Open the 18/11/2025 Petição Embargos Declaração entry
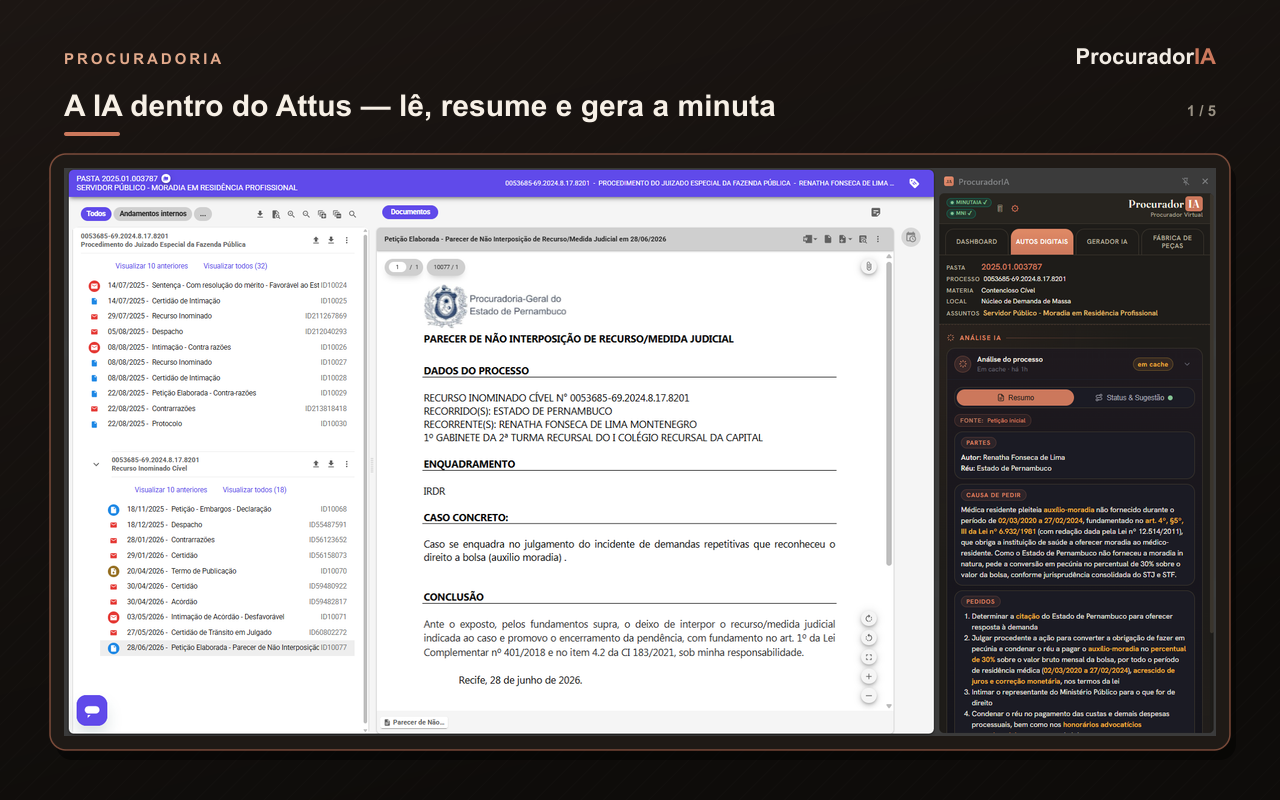Viewport: 1280px width, 800px height. pyautogui.click(x=228, y=510)
